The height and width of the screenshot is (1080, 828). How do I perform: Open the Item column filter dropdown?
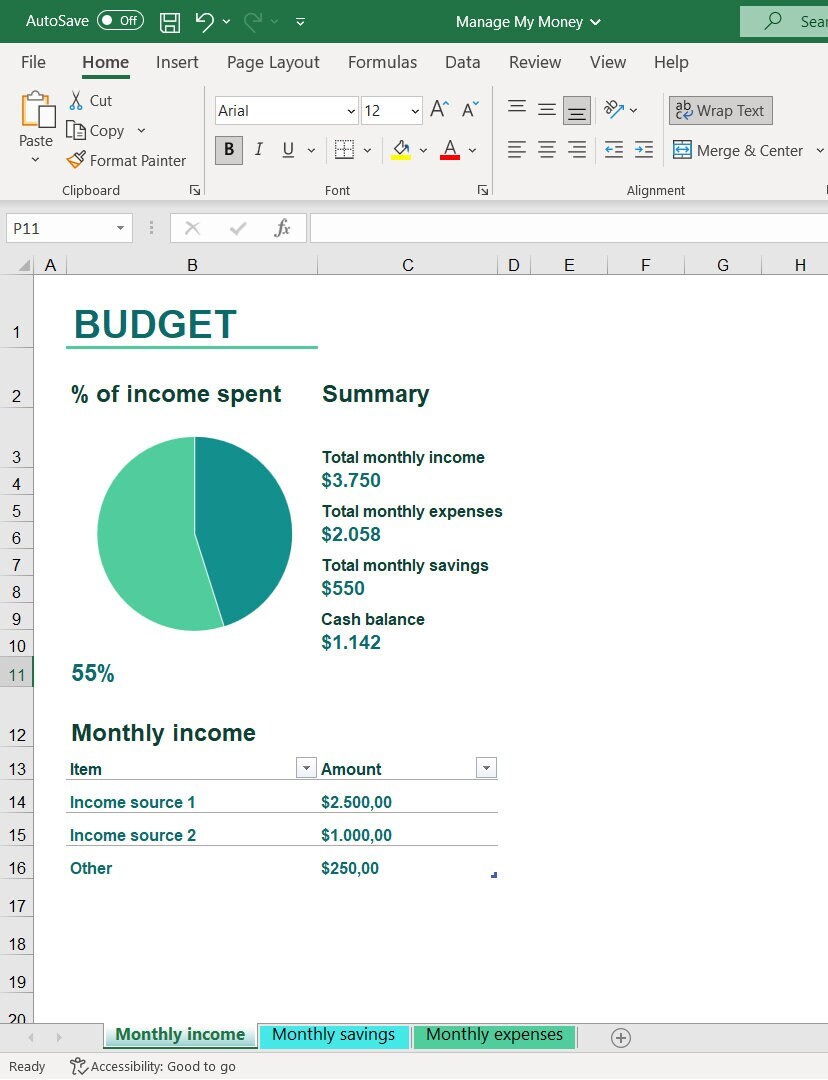pos(306,767)
